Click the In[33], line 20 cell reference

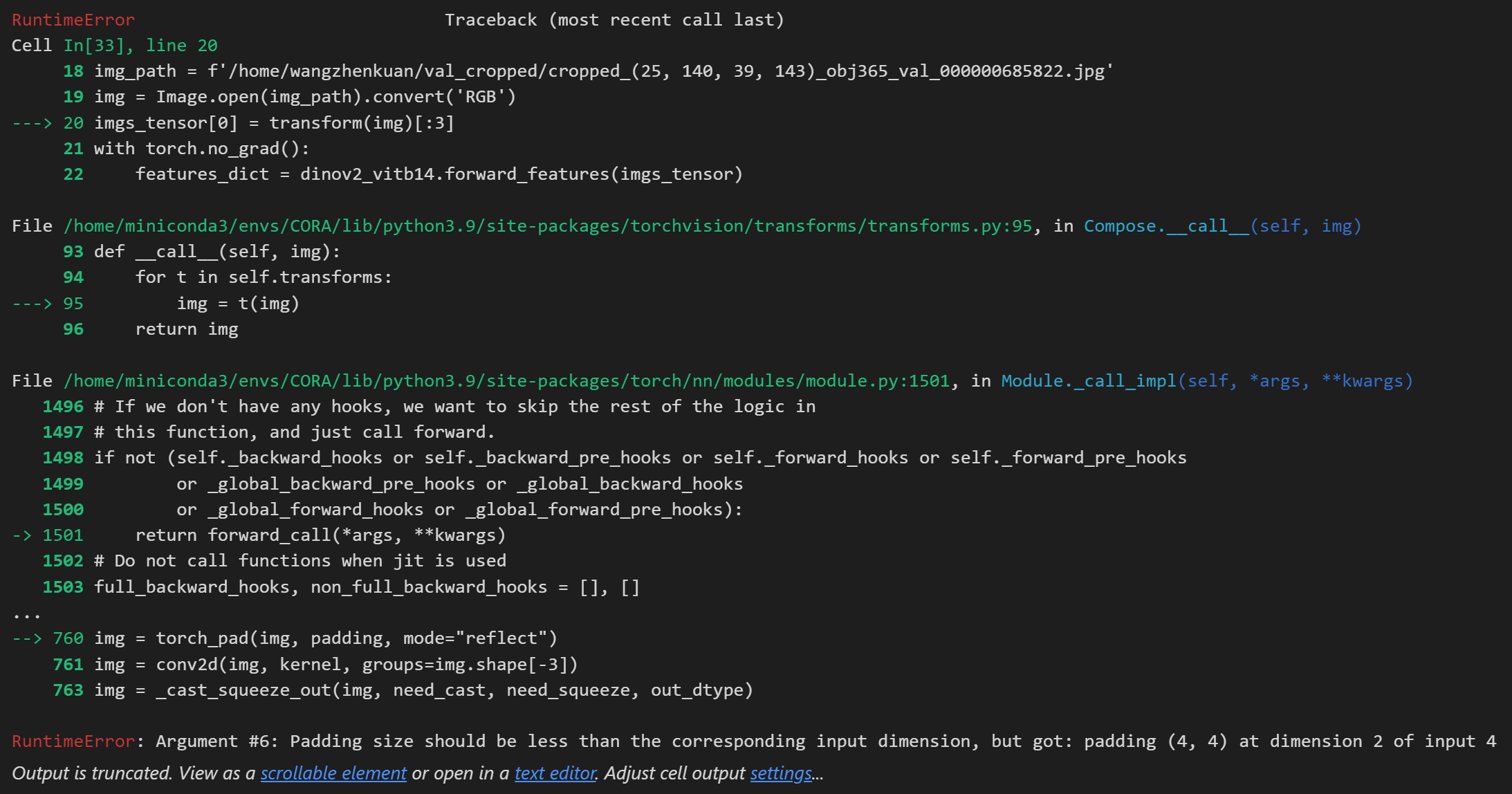tap(140, 46)
